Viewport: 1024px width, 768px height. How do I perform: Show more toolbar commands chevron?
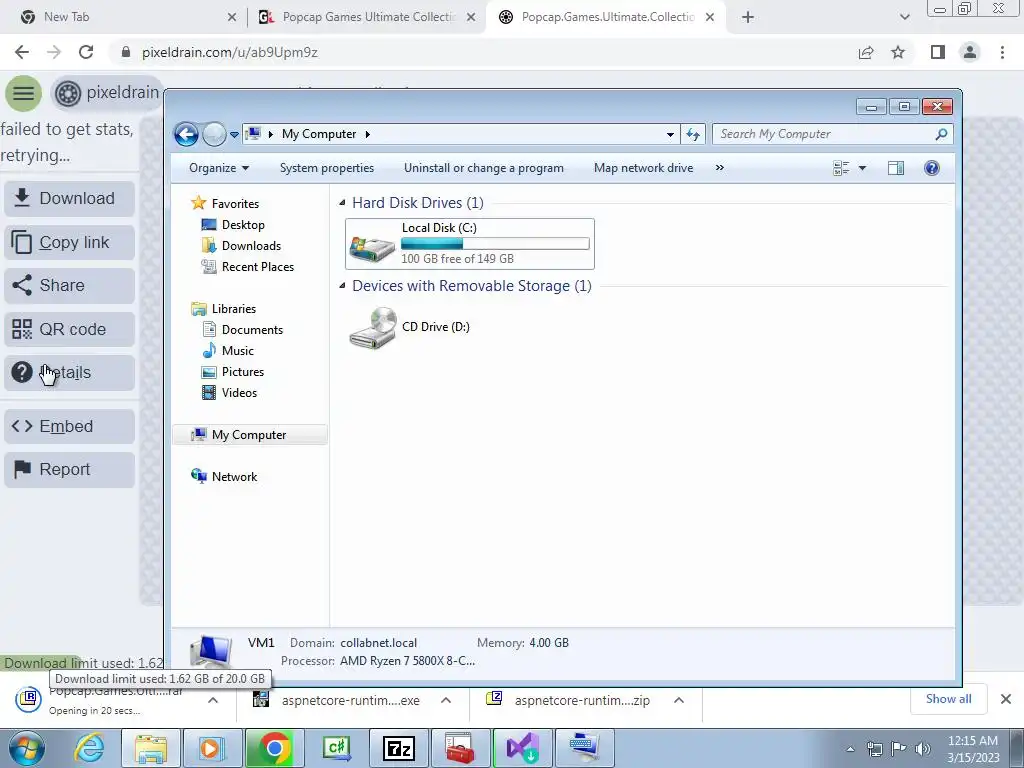pos(720,168)
